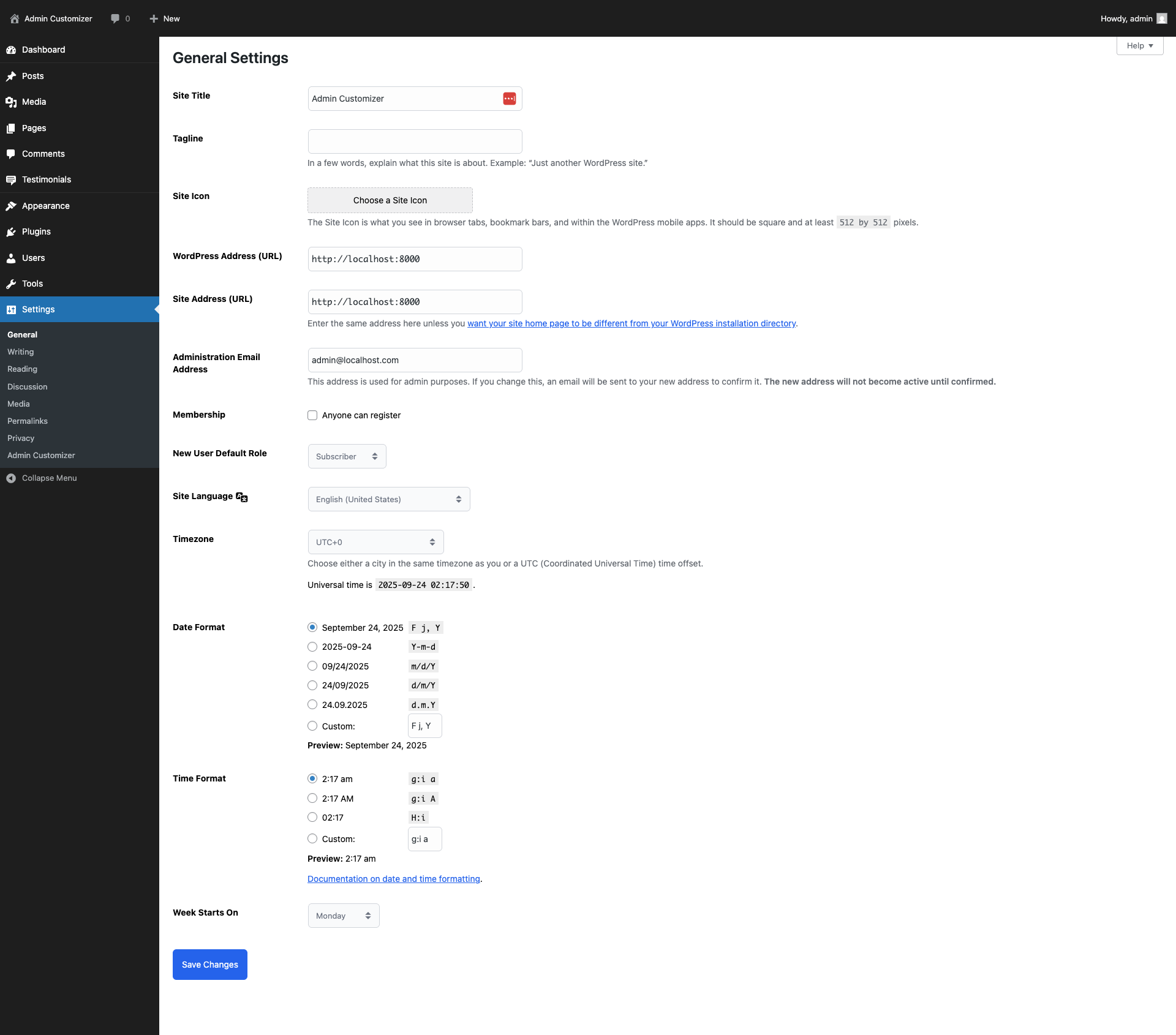Open the Week Starts On dropdown
The height and width of the screenshot is (1035, 1176).
(x=343, y=916)
